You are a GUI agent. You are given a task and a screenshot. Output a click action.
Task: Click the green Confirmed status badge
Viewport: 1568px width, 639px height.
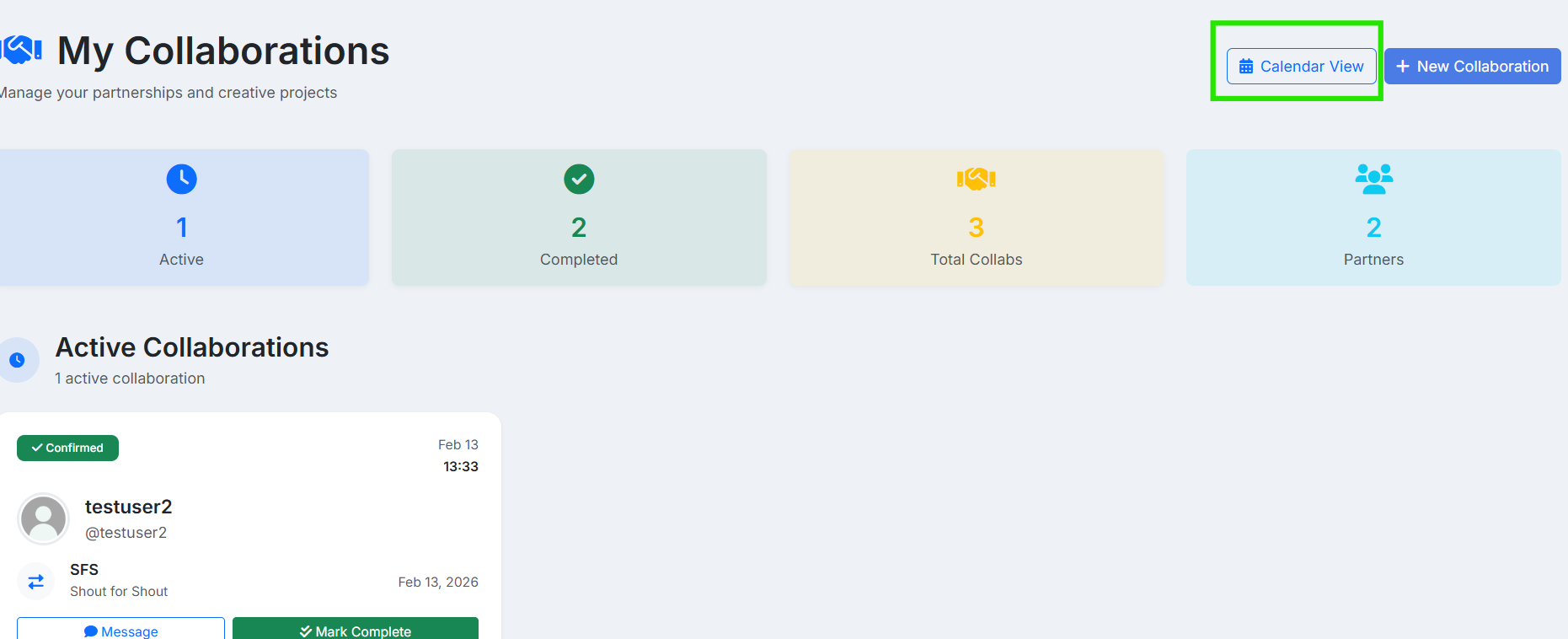67,448
